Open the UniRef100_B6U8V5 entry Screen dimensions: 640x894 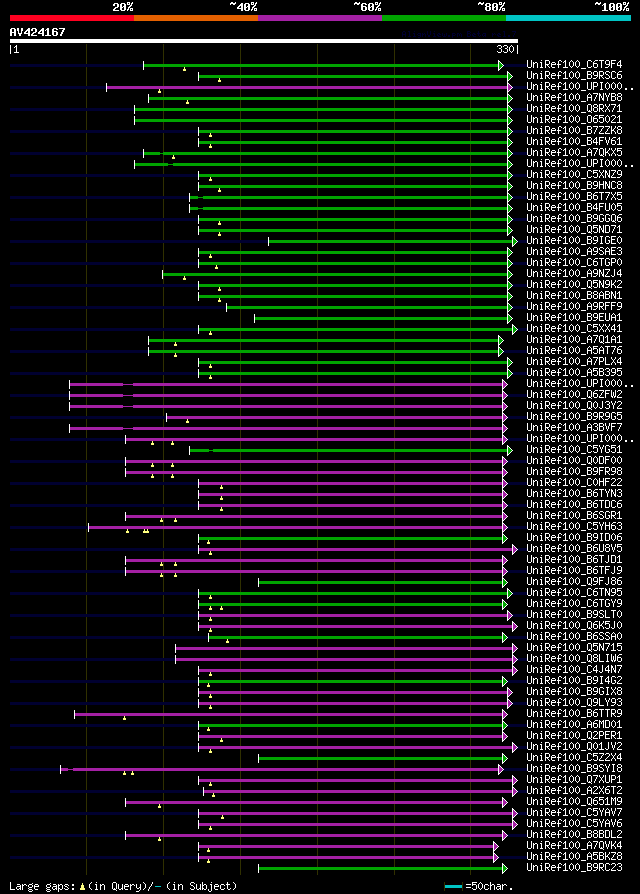point(574,548)
